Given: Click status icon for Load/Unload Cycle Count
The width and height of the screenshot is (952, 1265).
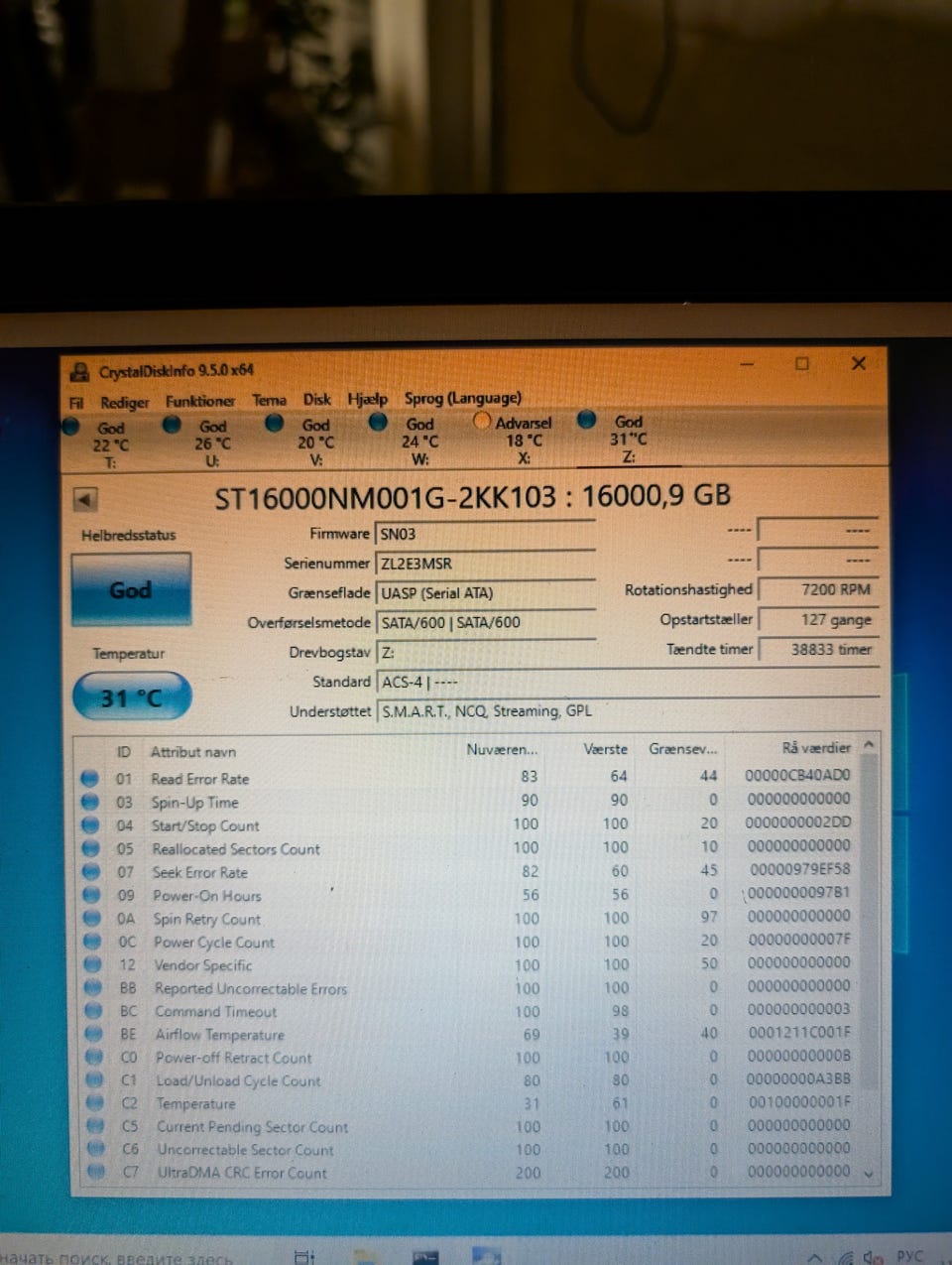Looking at the screenshot, I should tap(95, 1080).
